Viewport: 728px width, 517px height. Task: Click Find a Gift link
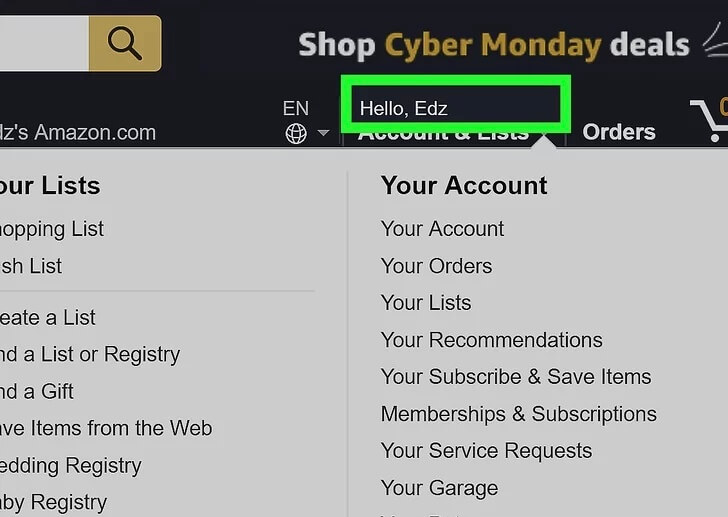pyautogui.click(x=36, y=392)
